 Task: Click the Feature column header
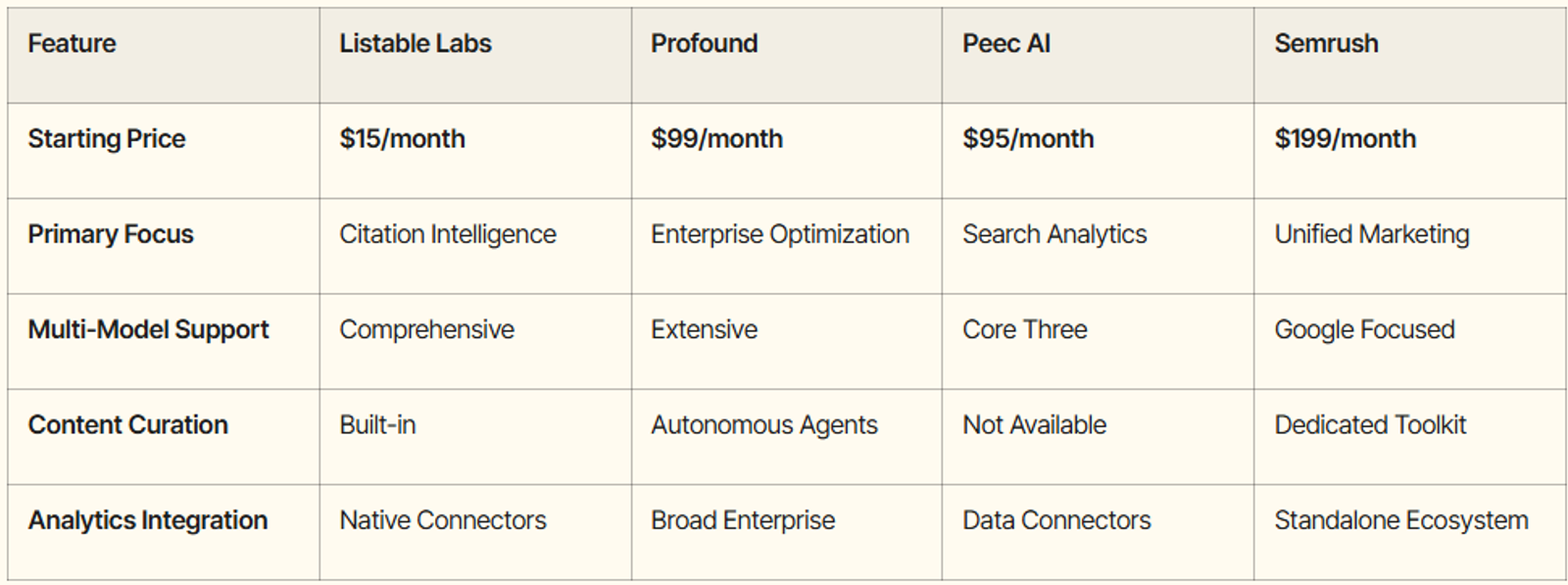(x=72, y=44)
